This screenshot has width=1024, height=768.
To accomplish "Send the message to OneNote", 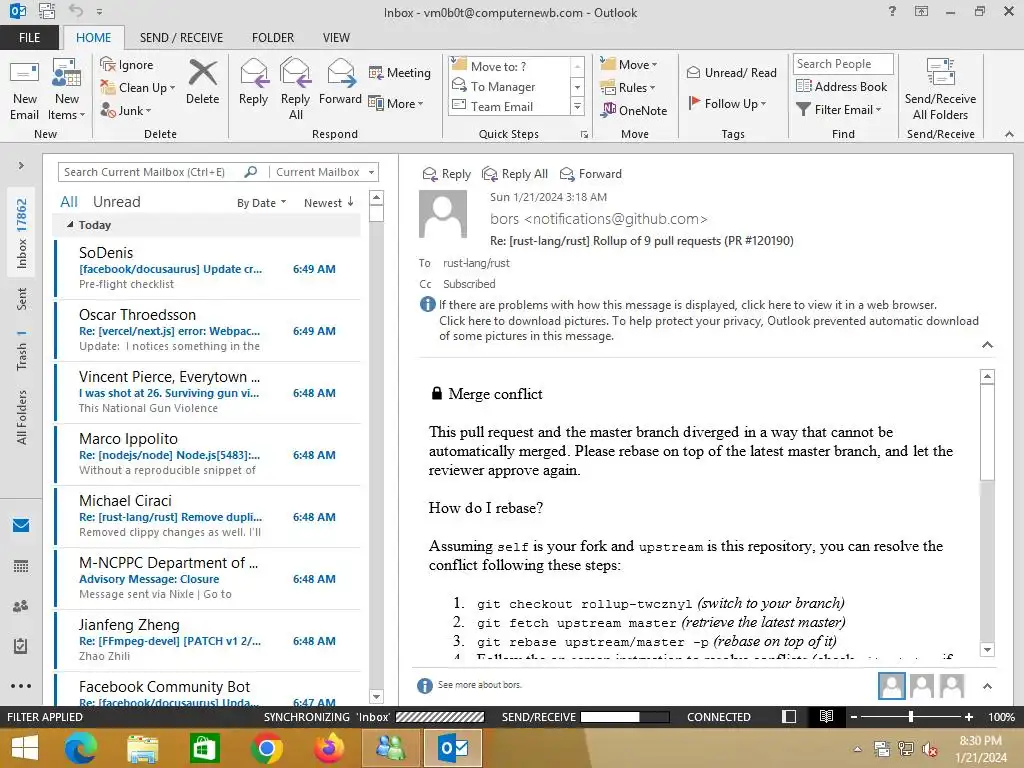I will [634, 110].
